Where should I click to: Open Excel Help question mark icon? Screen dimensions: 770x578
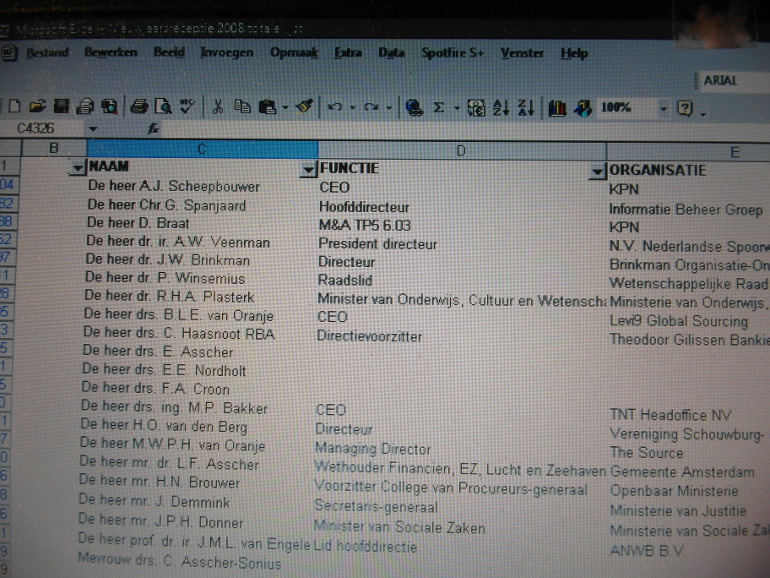685,108
